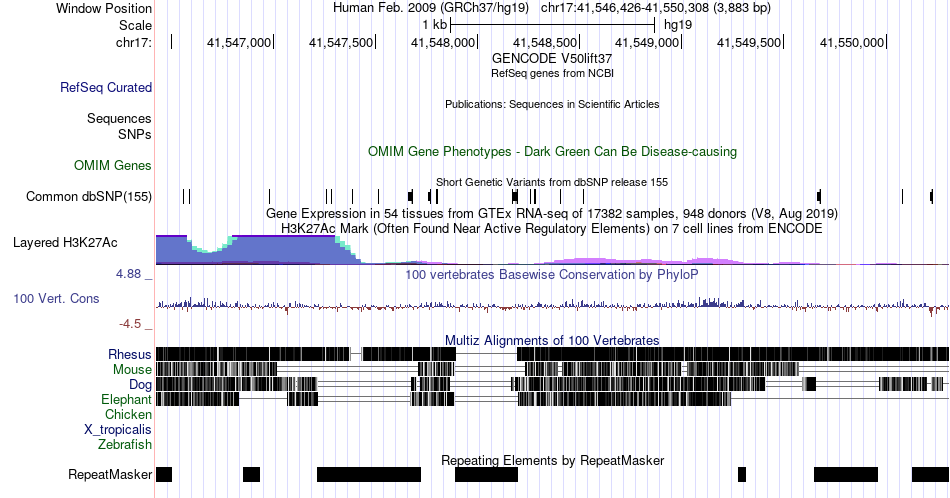Click the 41,550,000 ruler position
The height and width of the screenshot is (498, 950).
pos(852,42)
